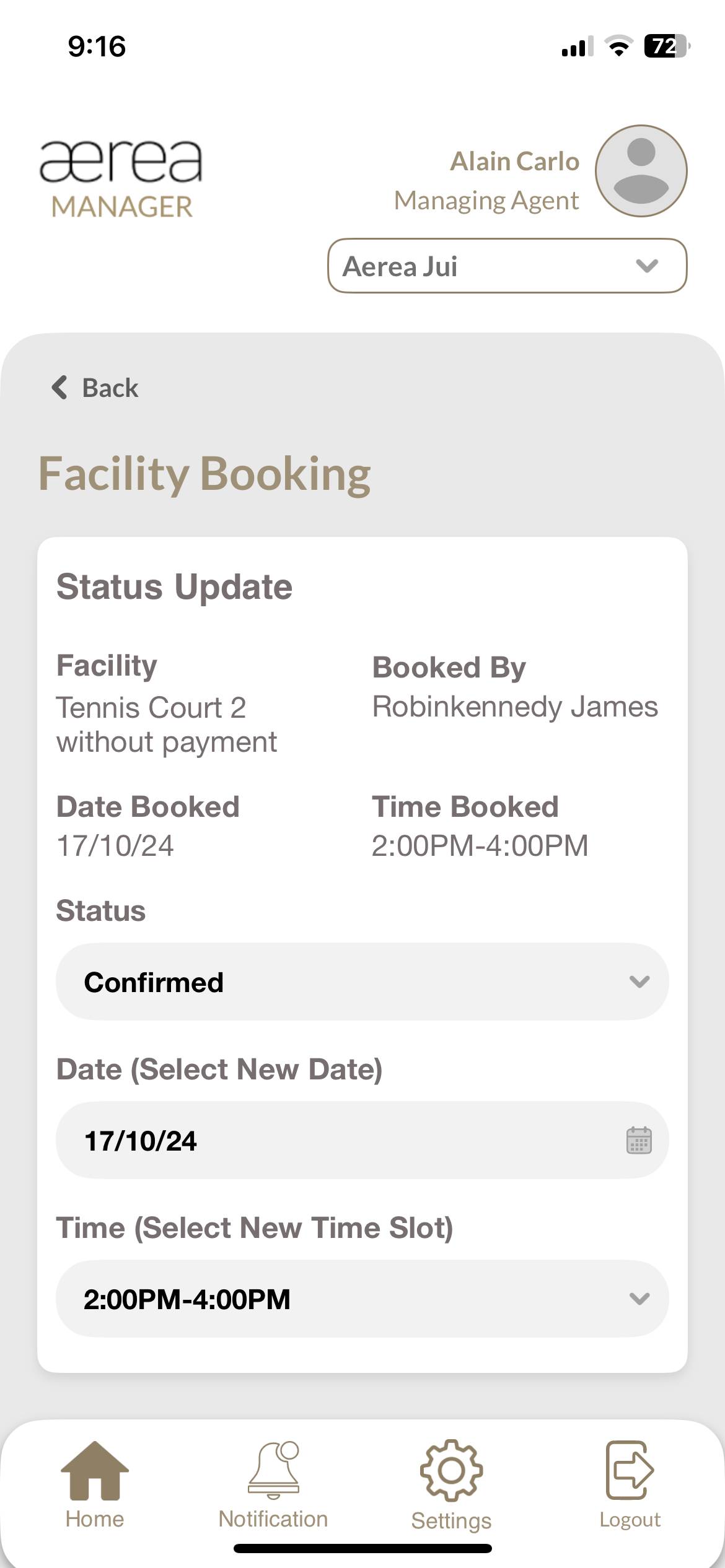Open the Home tab
Screen dimensions: 725x1568
point(95,1471)
